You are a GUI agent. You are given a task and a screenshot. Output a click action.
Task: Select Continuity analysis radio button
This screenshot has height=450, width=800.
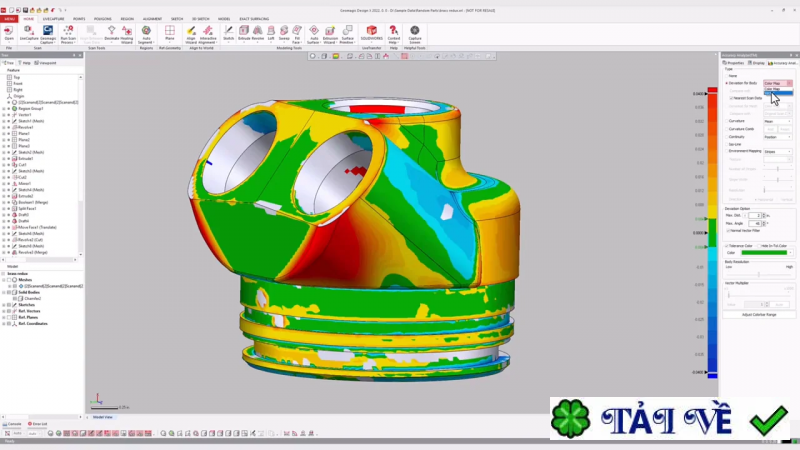tap(727, 137)
